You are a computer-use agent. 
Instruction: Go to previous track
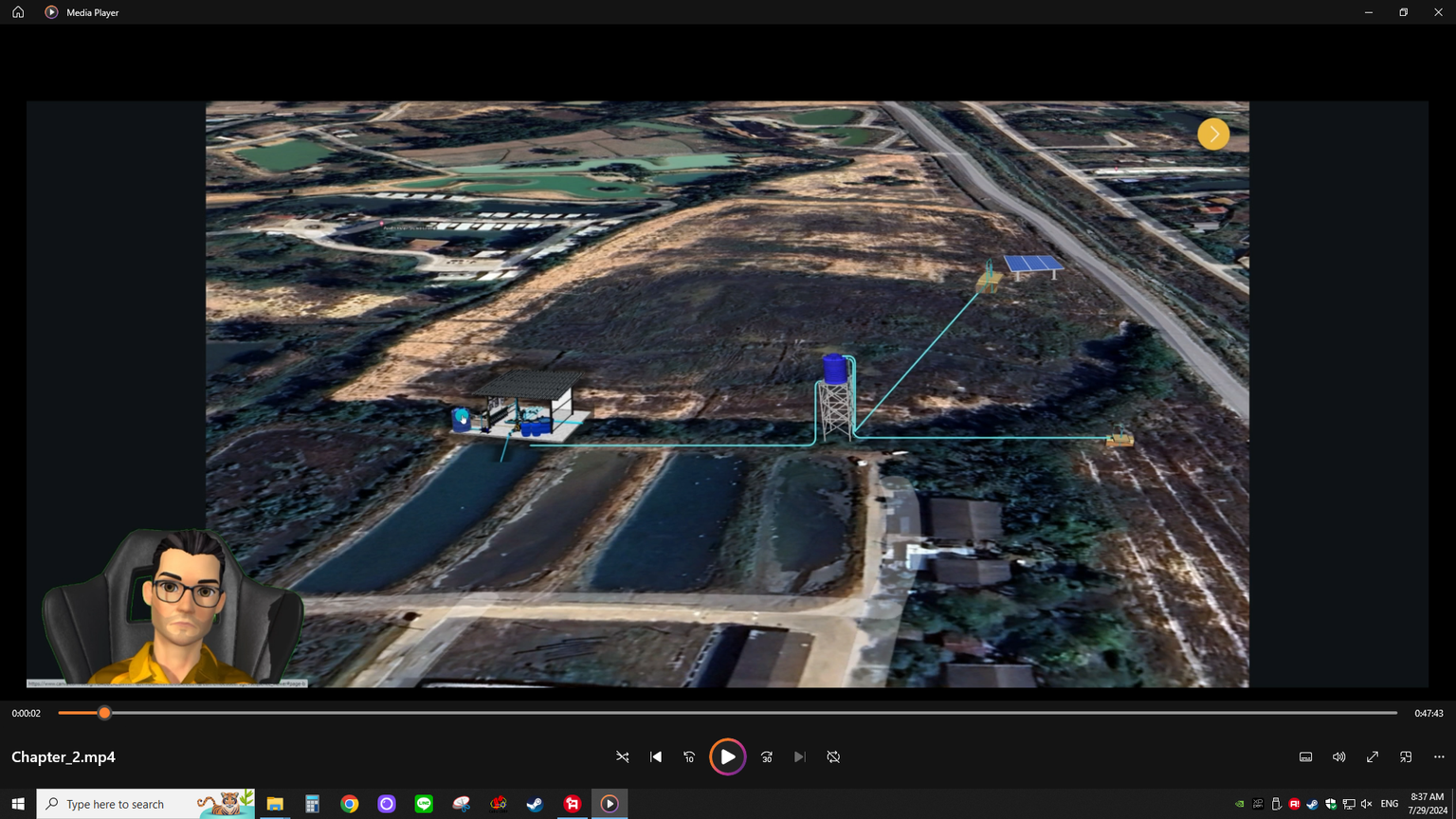(x=656, y=756)
